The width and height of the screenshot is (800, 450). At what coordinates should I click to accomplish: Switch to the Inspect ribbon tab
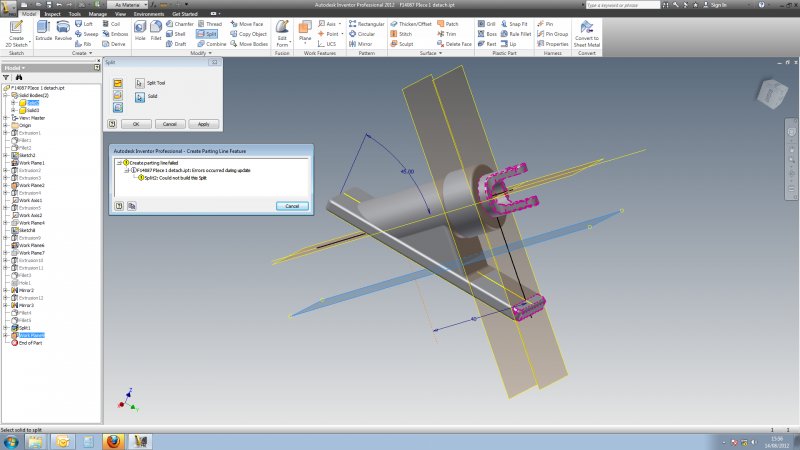(x=52, y=14)
